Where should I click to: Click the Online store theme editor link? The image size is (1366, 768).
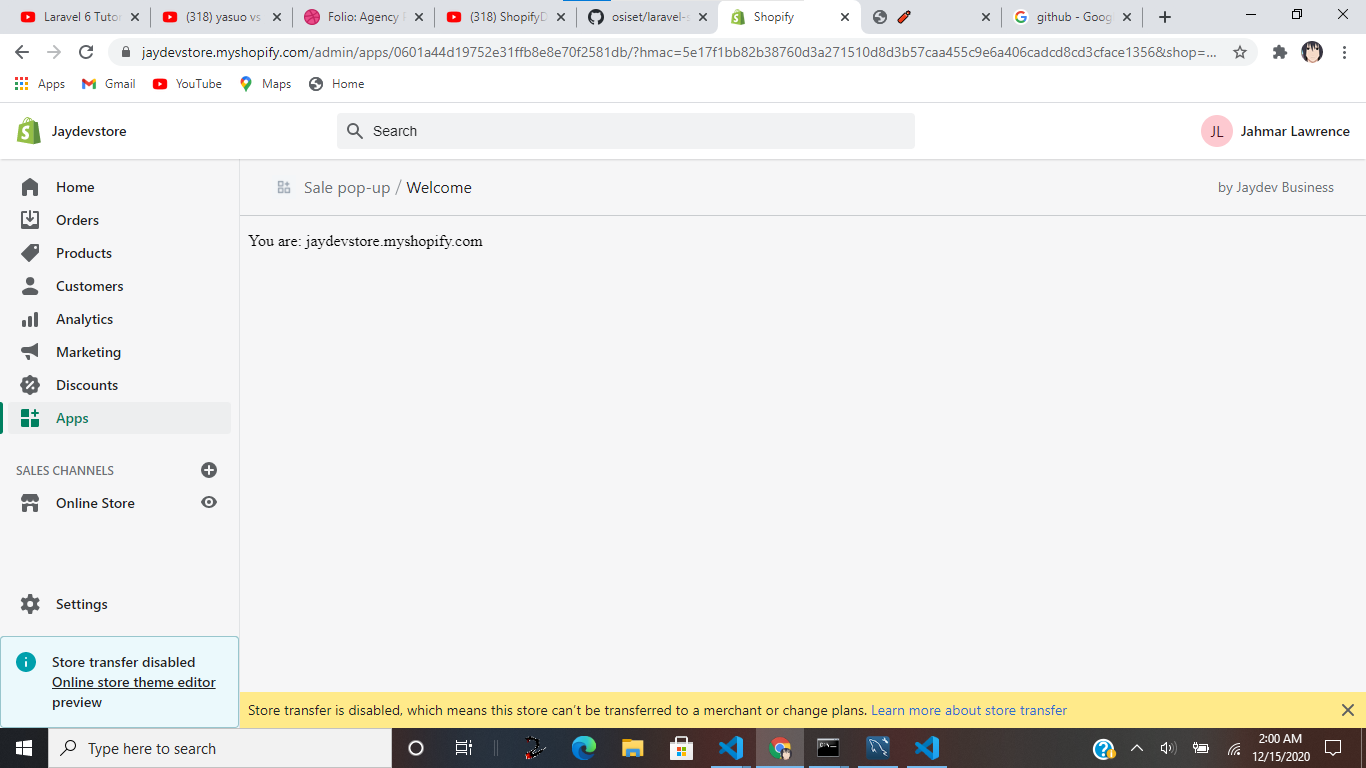(133, 682)
